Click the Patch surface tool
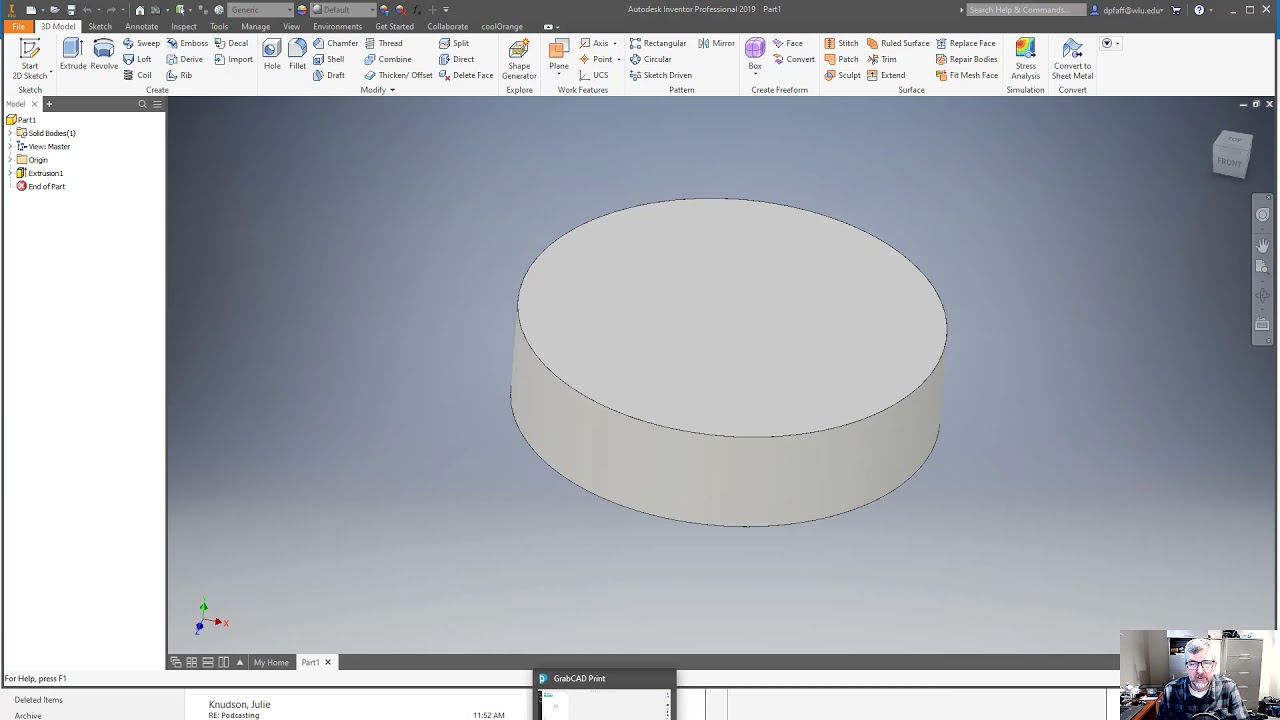Viewport: 1280px width, 720px height. (841, 59)
